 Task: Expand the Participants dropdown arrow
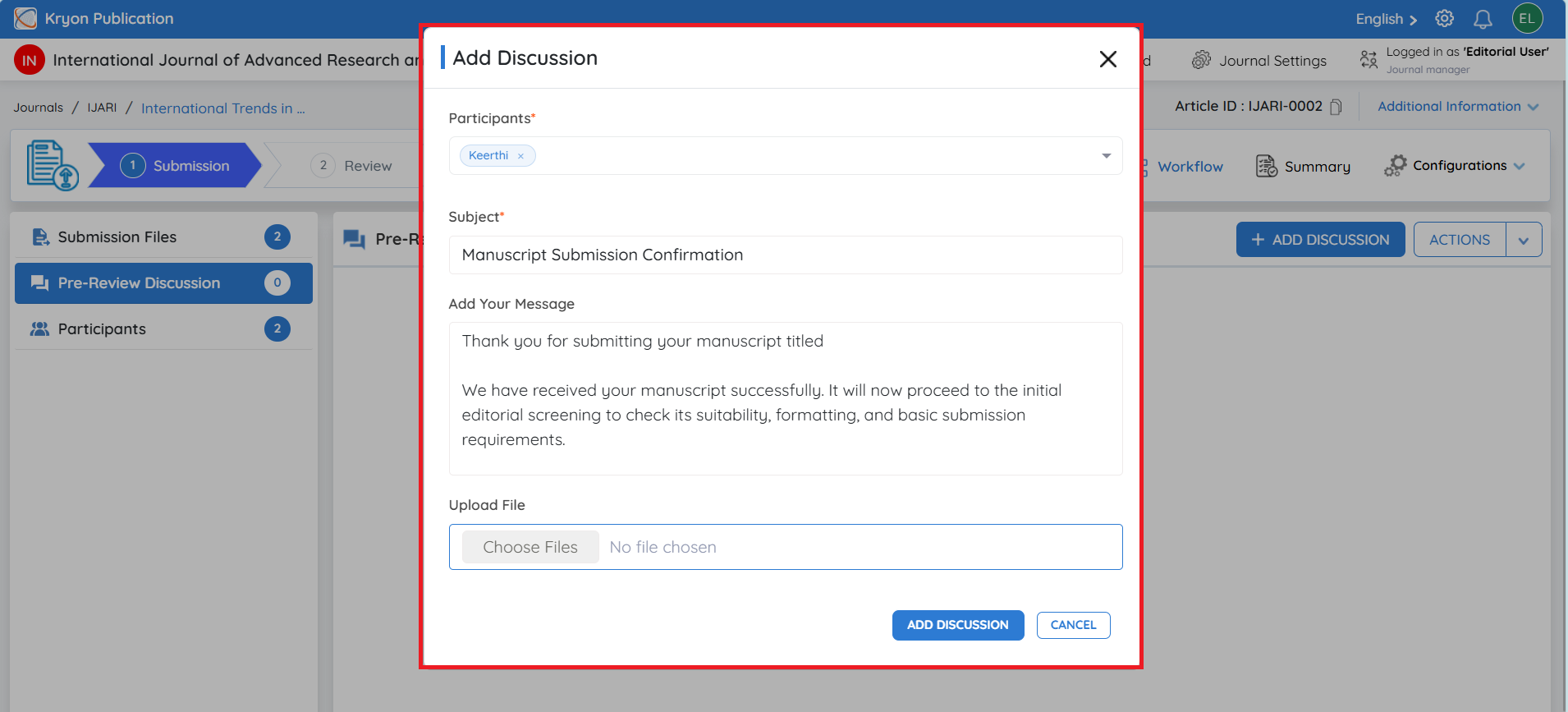[1106, 156]
